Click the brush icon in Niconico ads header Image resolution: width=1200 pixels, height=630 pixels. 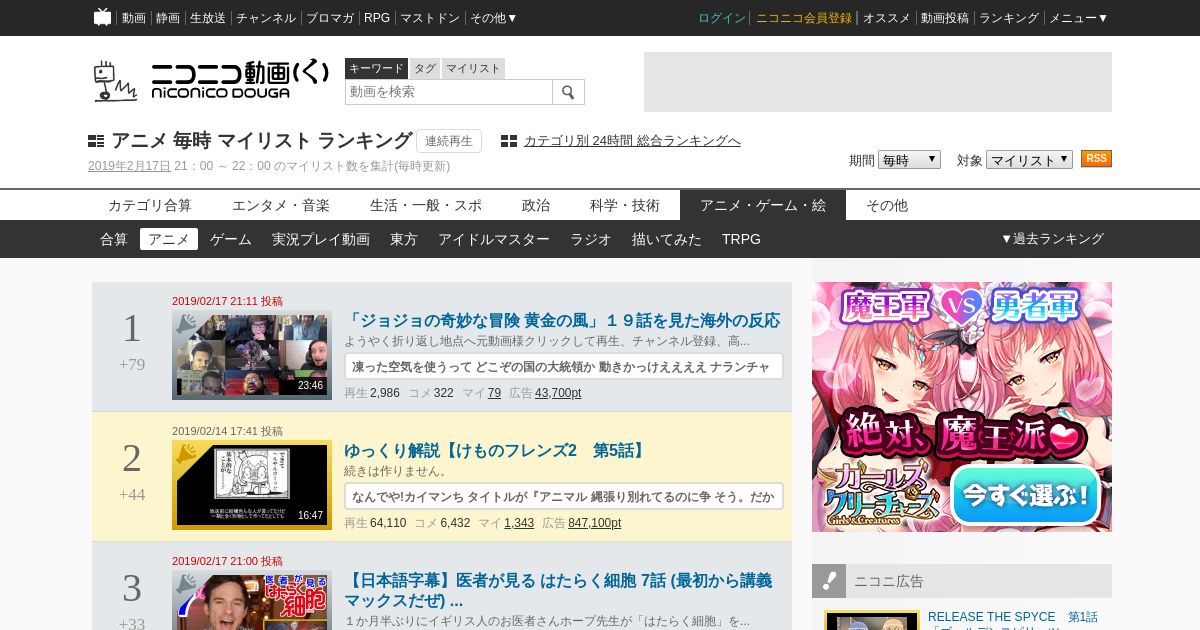[829, 581]
